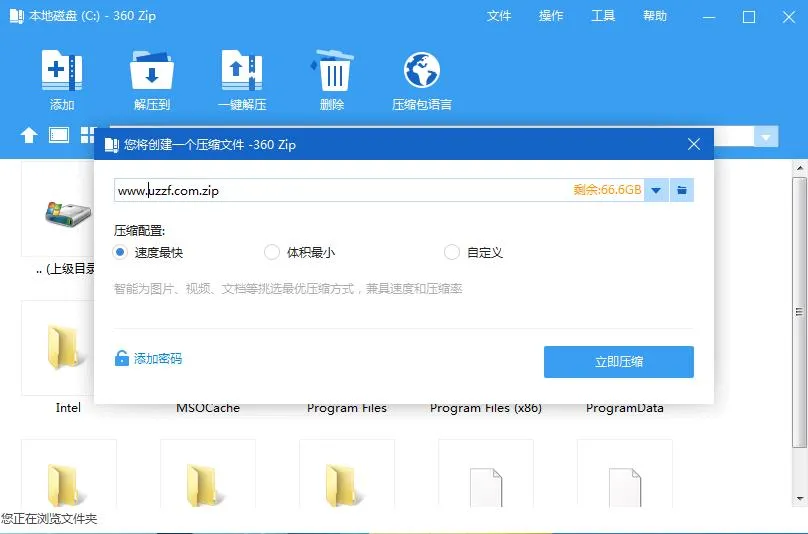The height and width of the screenshot is (534, 808).
Task: Click the scrollbar down arrow
Action: click(800, 498)
